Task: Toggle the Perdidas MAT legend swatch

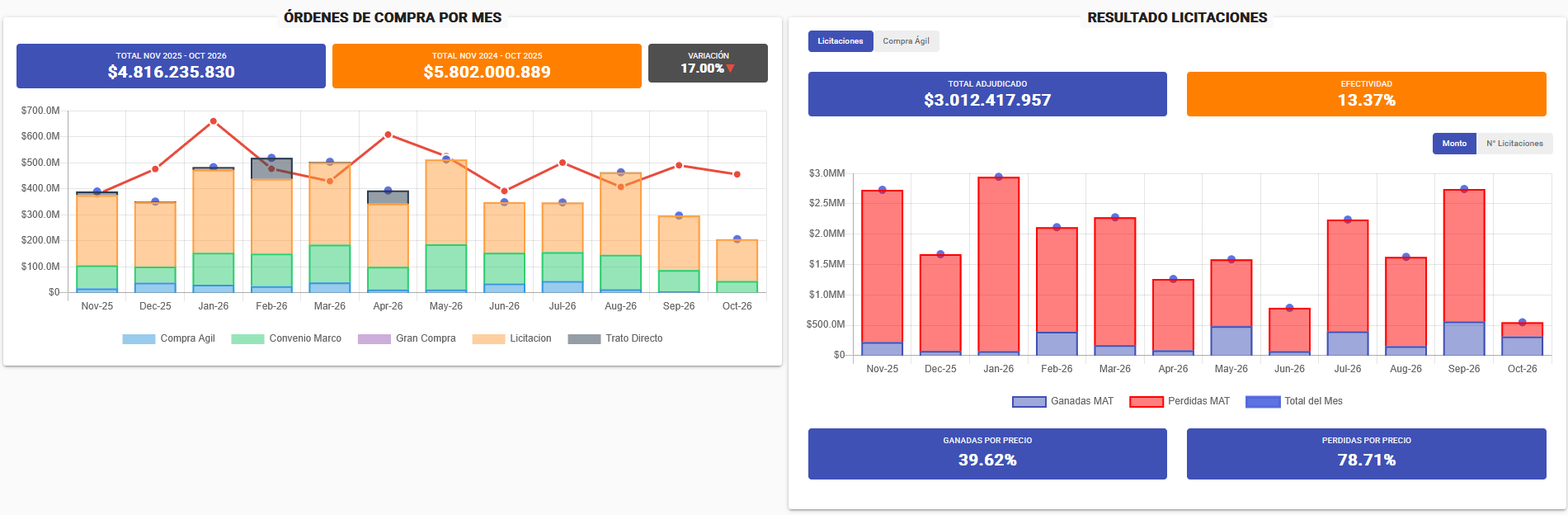Action: [1147, 402]
